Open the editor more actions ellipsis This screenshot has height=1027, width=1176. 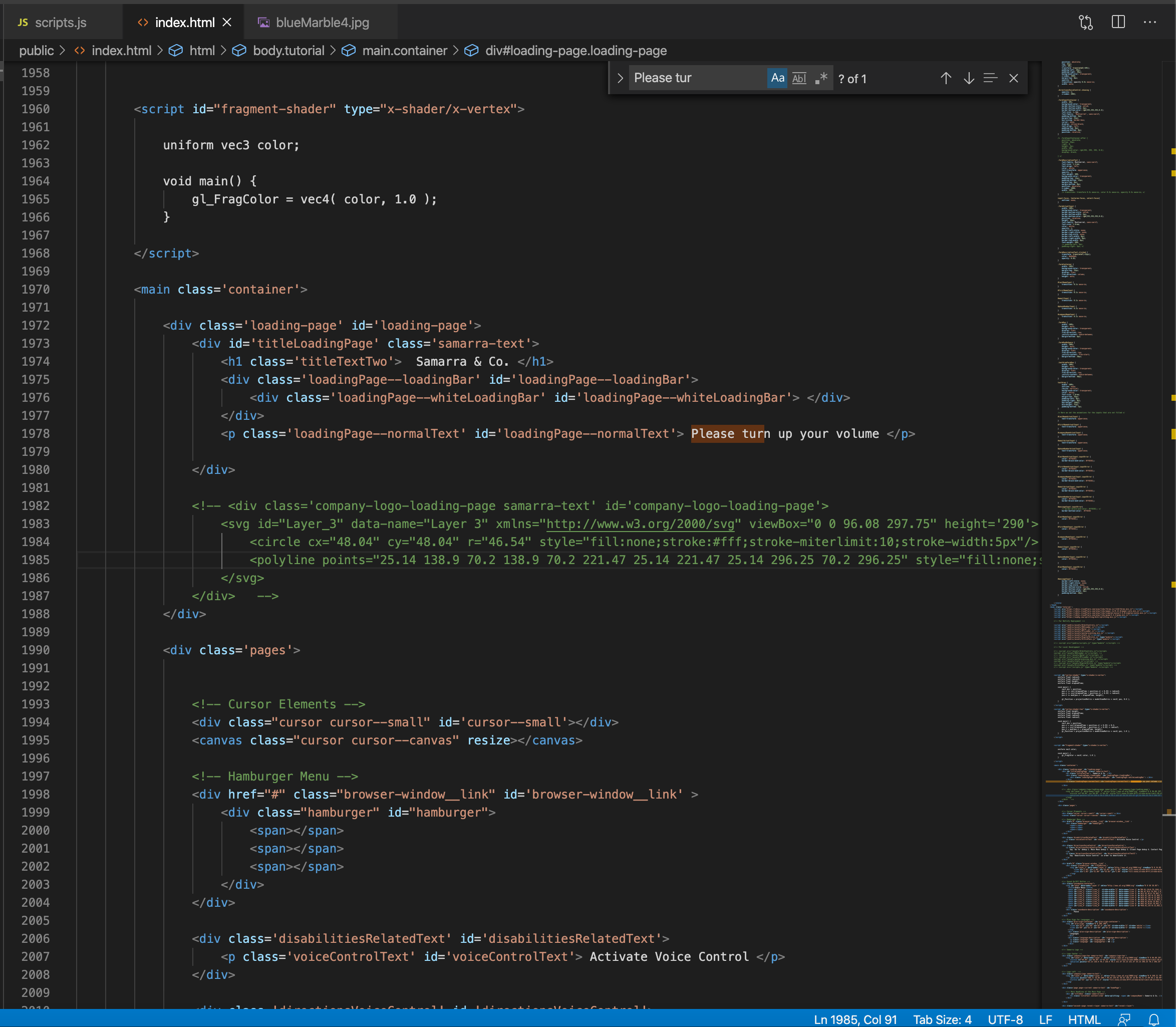1149,23
